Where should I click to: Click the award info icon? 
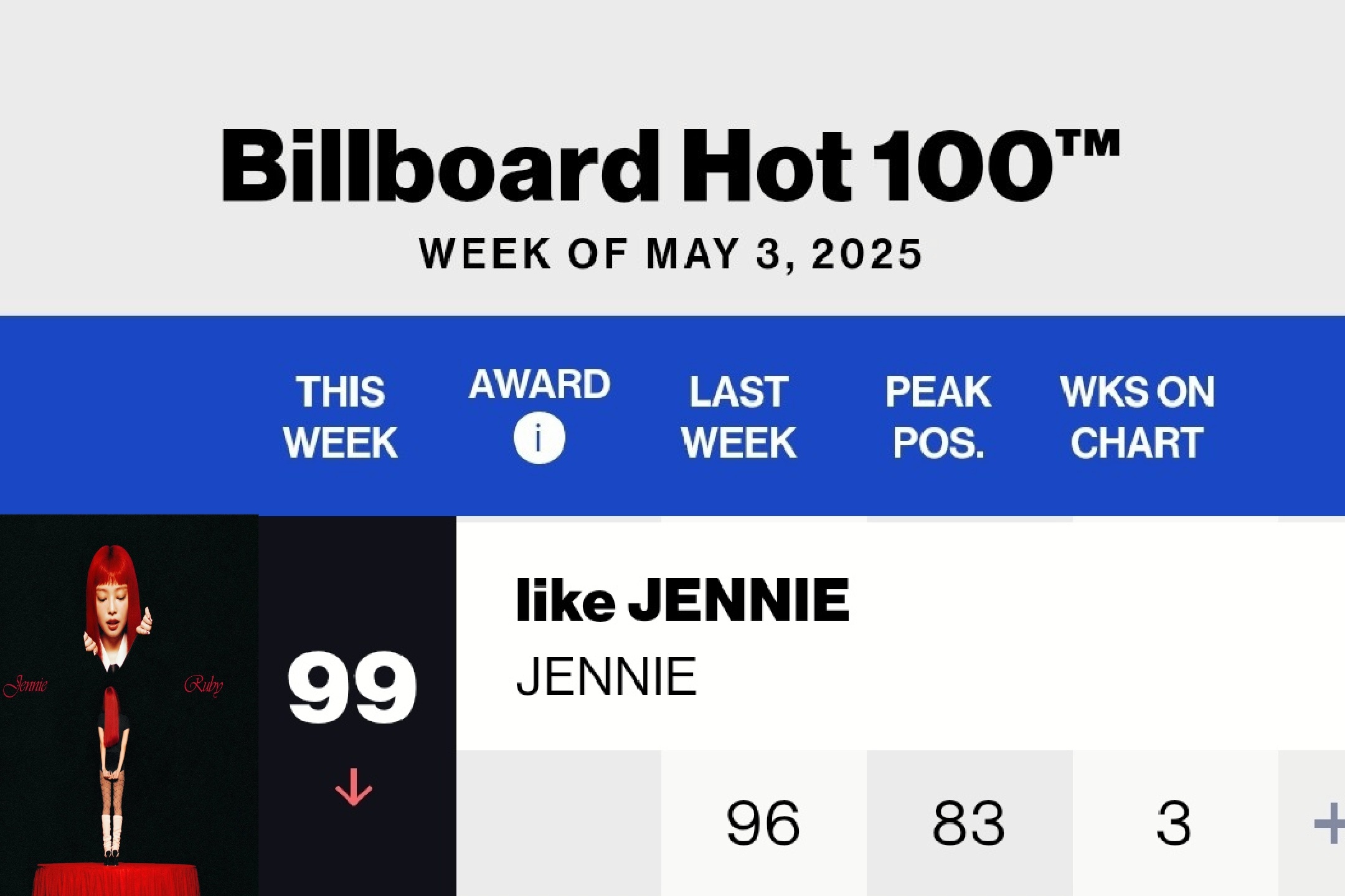click(x=539, y=438)
